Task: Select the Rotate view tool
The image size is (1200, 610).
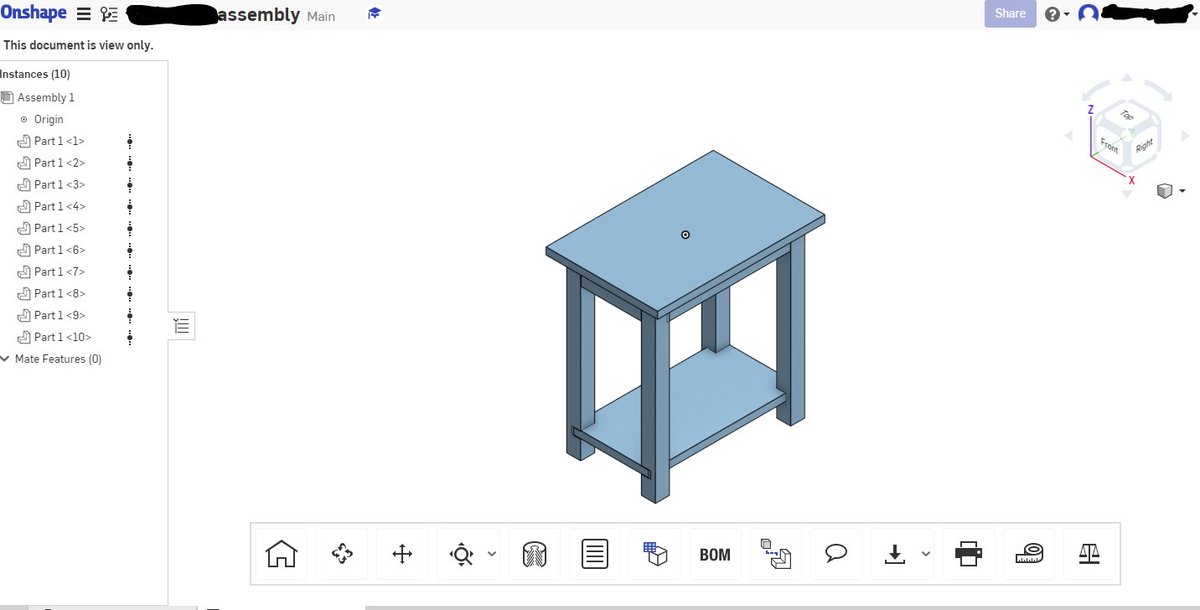Action: [x=342, y=553]
